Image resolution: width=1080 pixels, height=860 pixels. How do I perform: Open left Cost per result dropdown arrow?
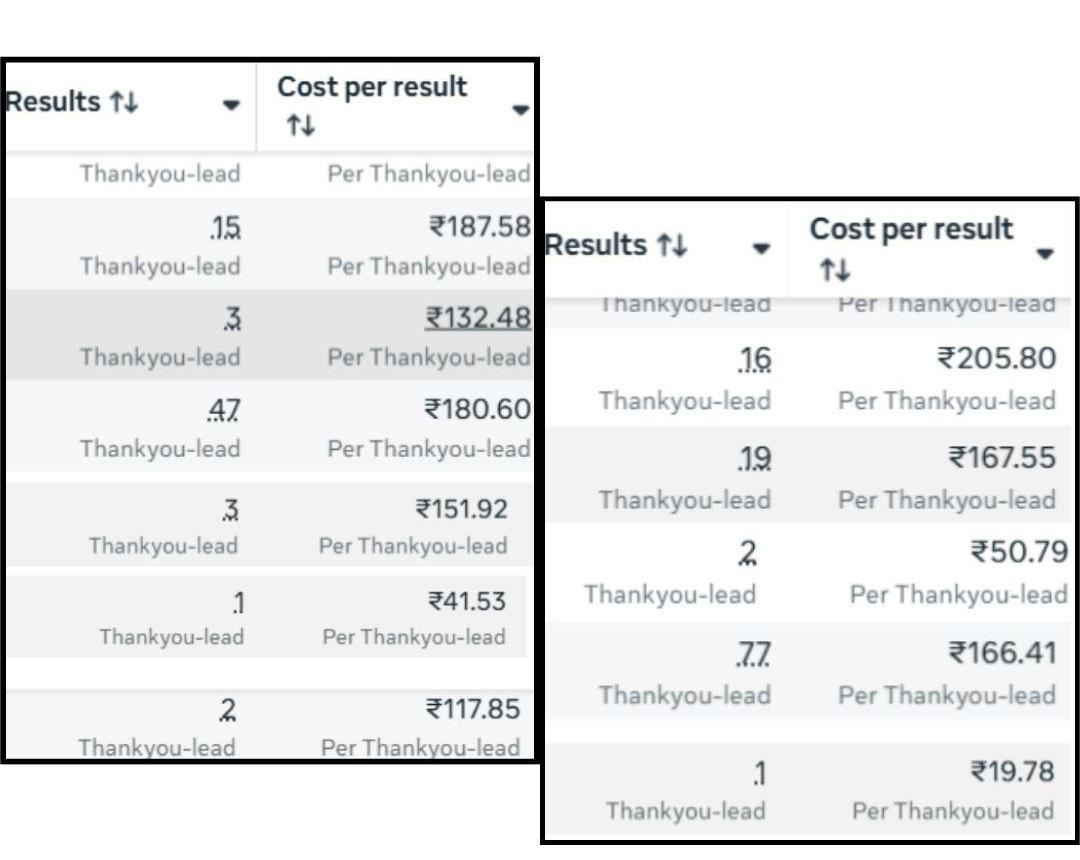click(x=520, y=110)
